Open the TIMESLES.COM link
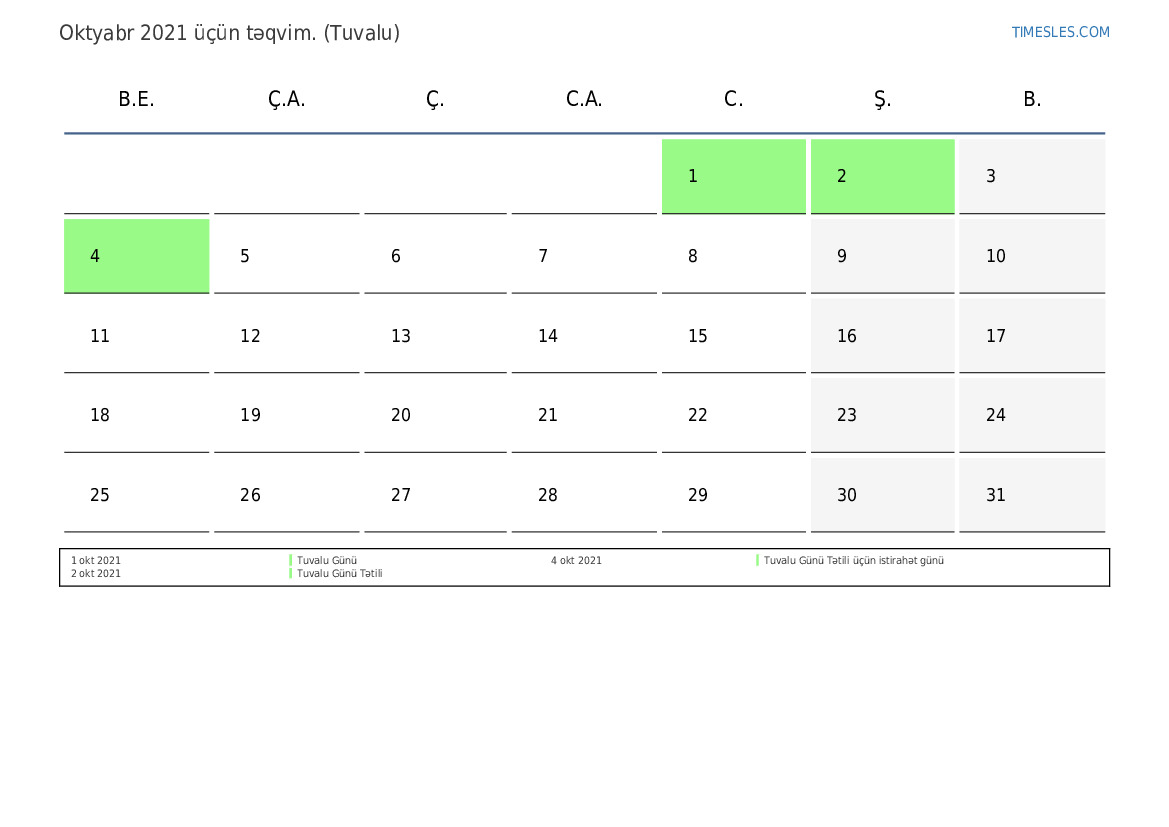Viewport: 1169px width, 827px height. [1060, 32]
